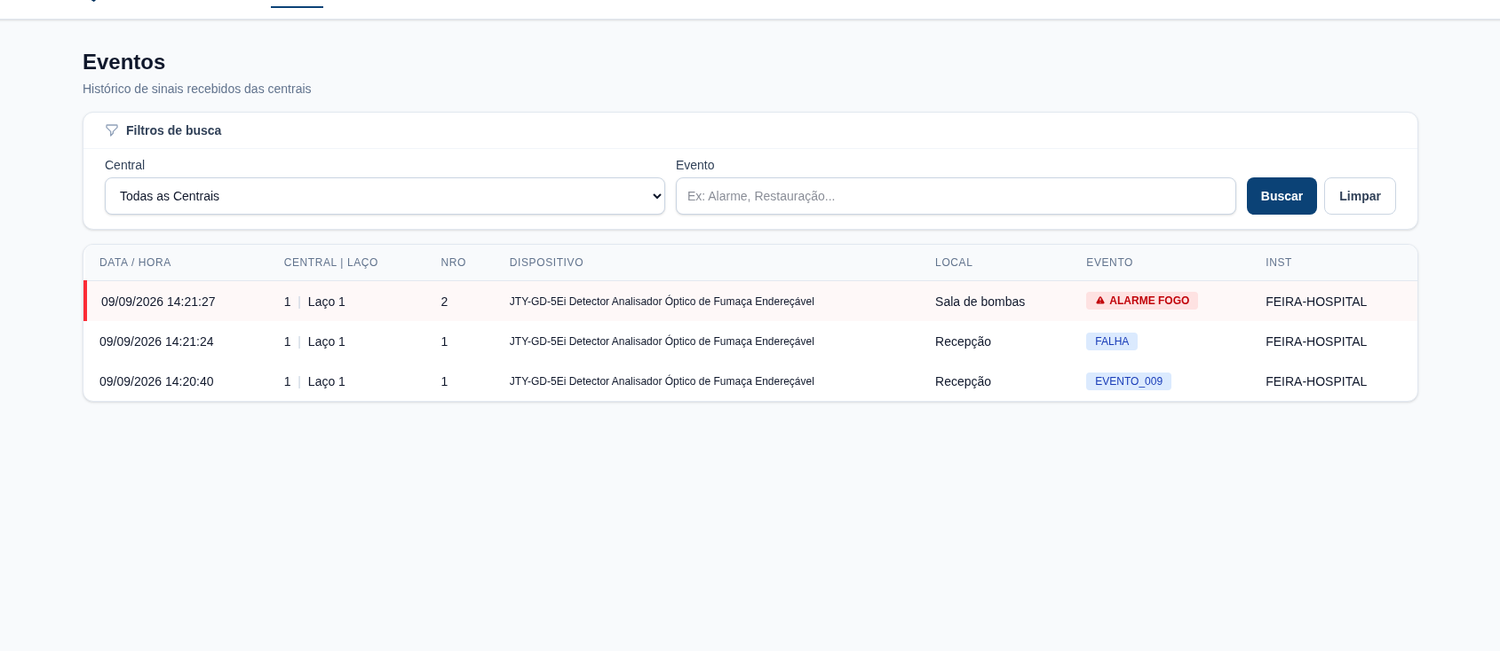This screenshot has width=1500, height=651.
Task: Click 'FEIRA-HOSPITAL' in the FALHA row
Action: pyautogui.click(x=1316, y=341)
